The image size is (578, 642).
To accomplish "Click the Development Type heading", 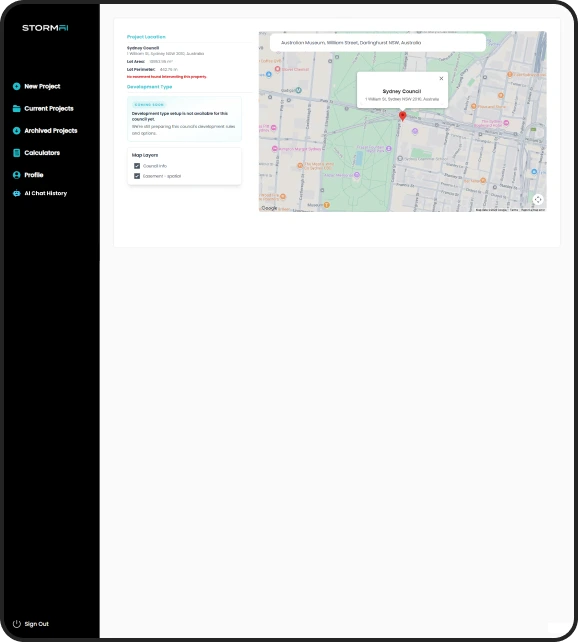I will coord(149,87).
